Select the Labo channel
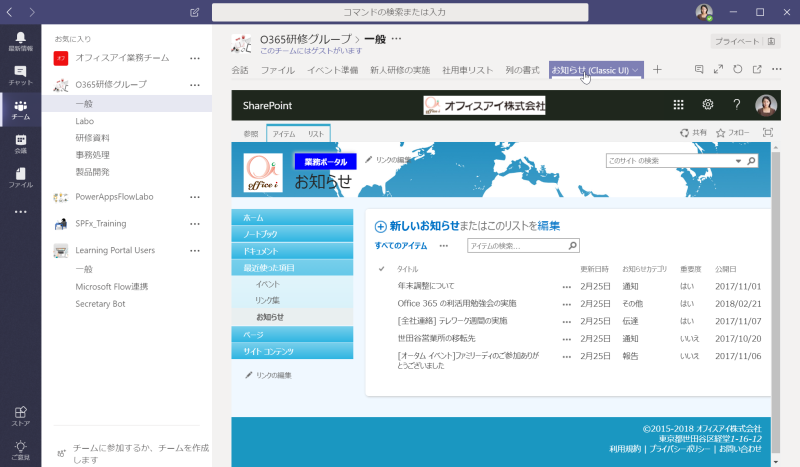800x467 pixels. coord(85,121)
